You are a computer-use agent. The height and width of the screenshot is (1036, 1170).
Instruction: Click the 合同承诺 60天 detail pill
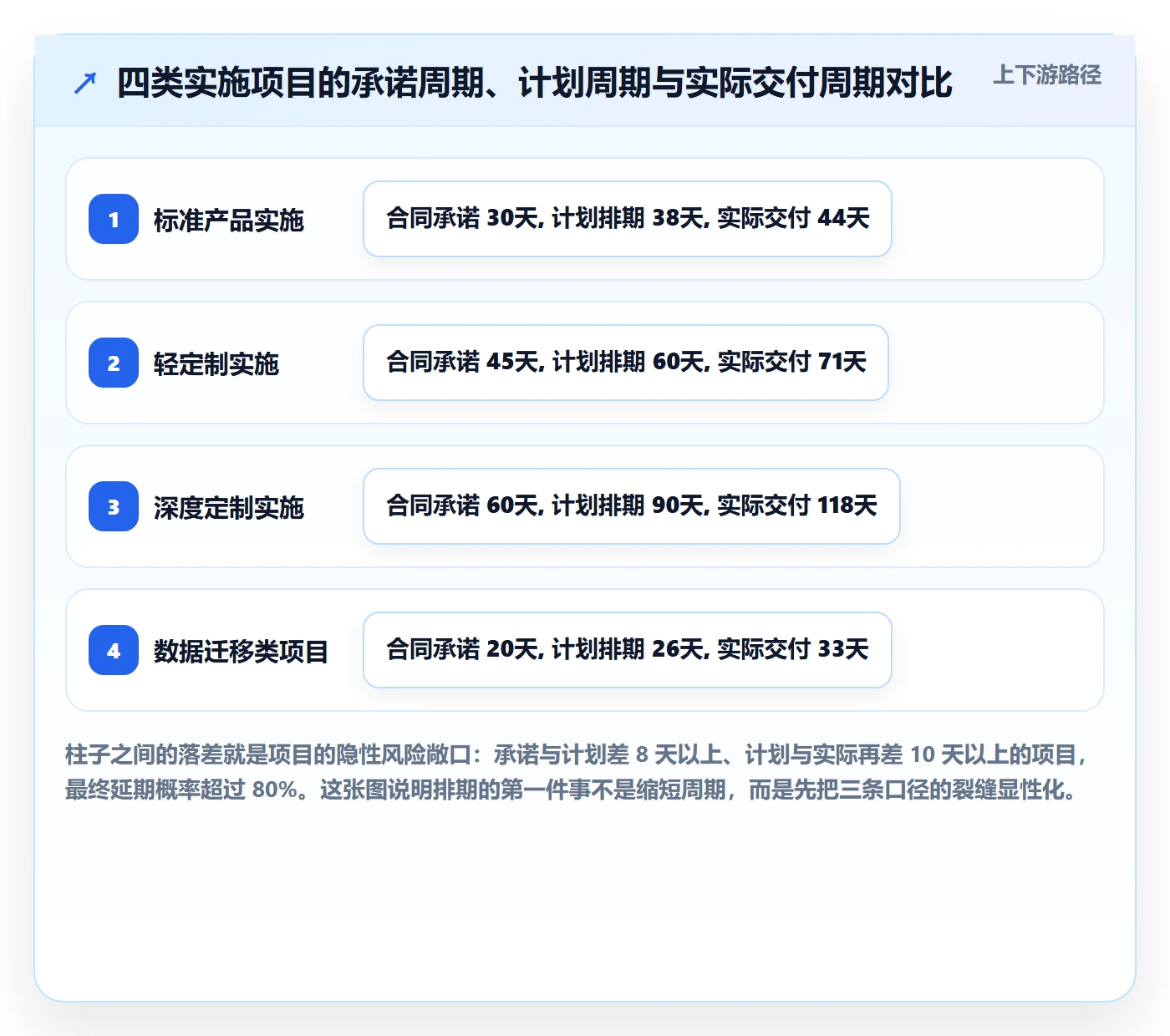pyautogui.click(x=632, y=506)
